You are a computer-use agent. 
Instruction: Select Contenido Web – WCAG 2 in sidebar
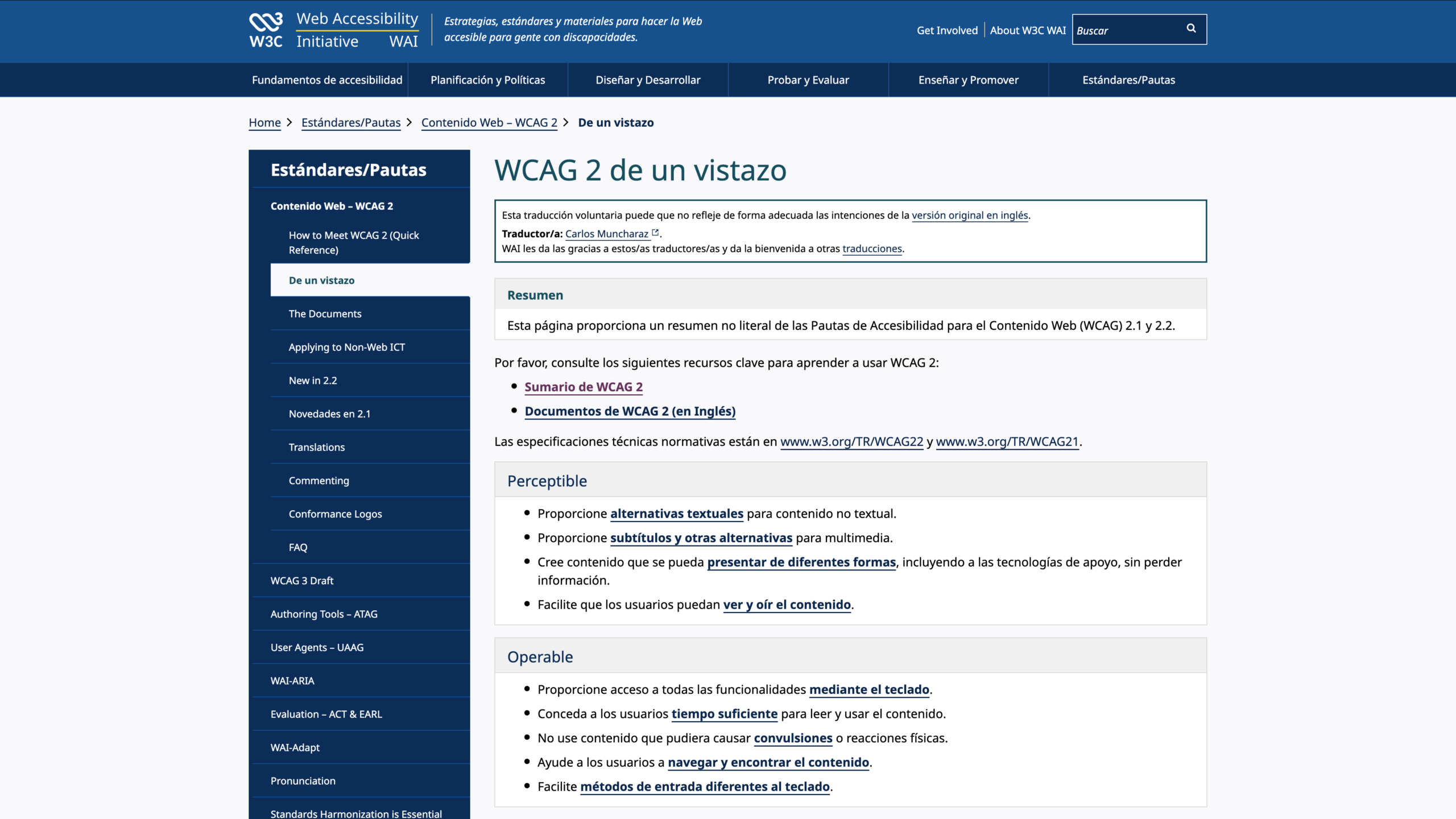pos(332,206)
